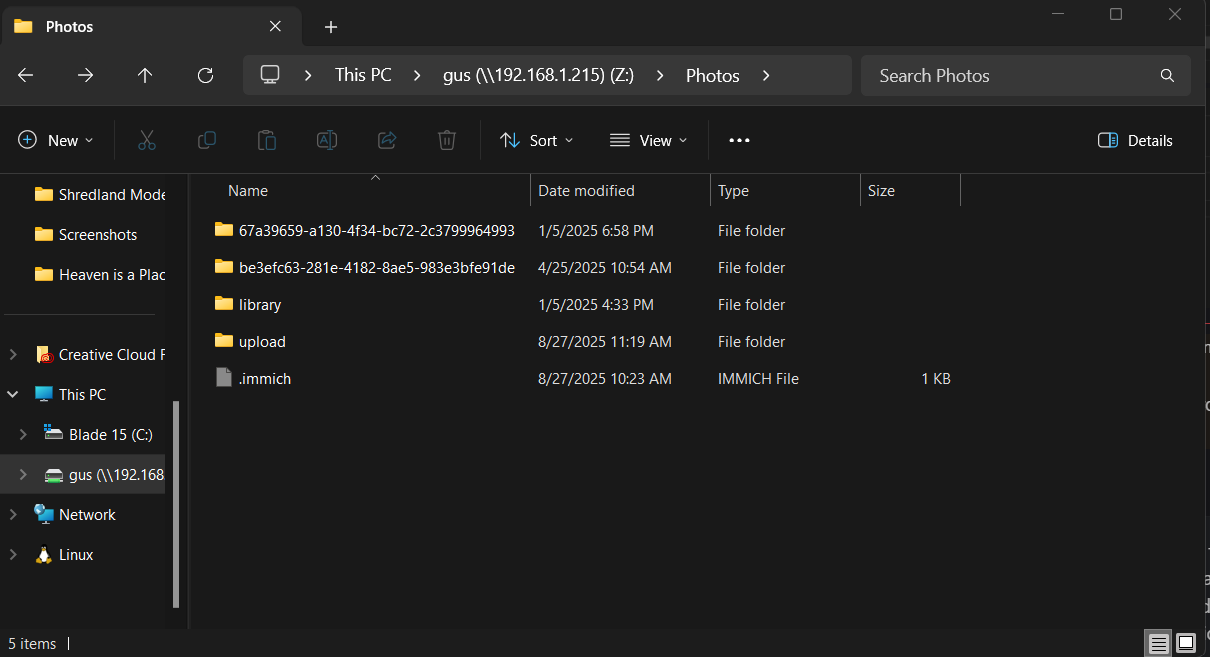Switch to details list view in status bar
The image size is (1210, 657).
(x=1158, y=643)
